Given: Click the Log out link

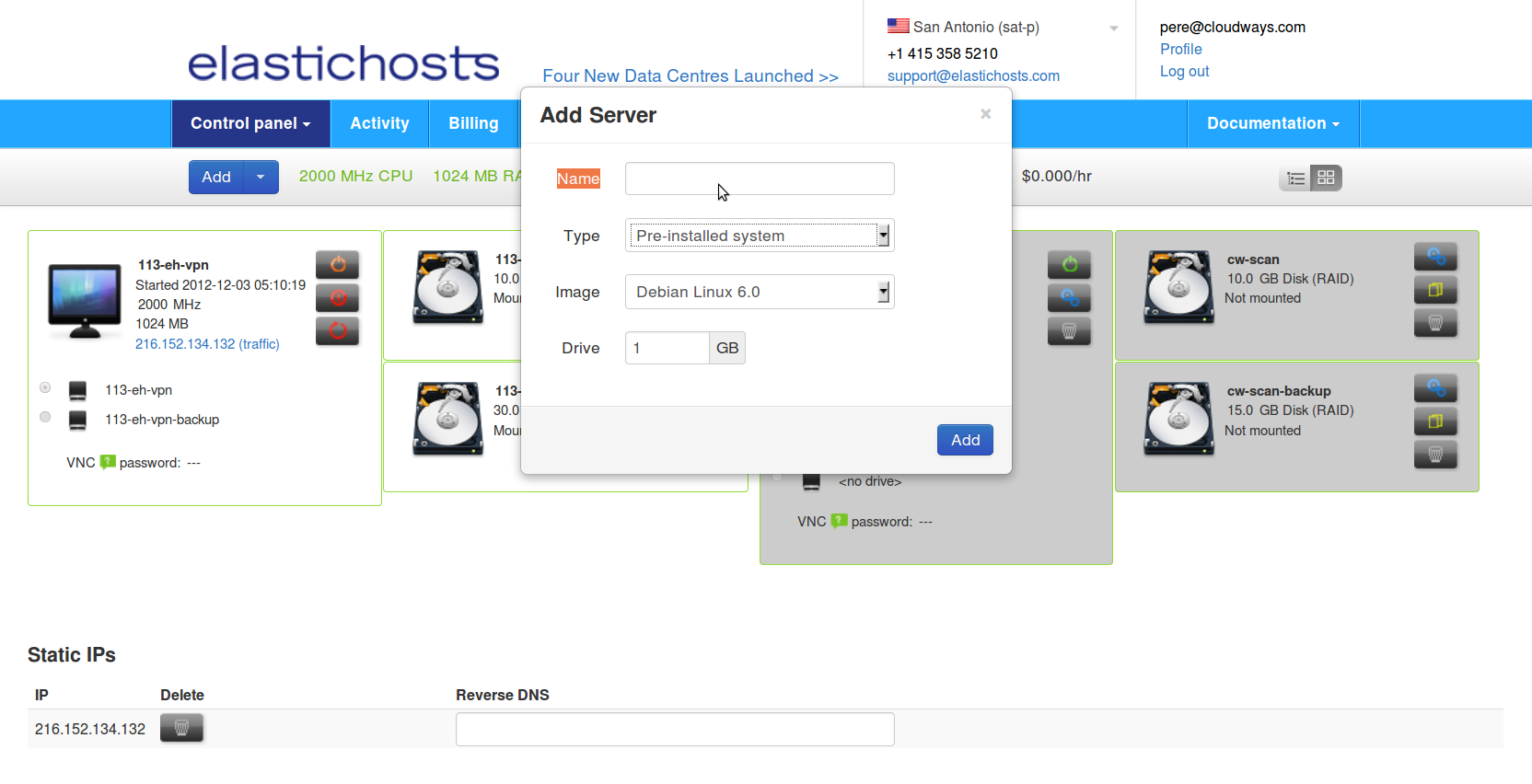Looking at the screenshot, I should (x=1184, y=71).
